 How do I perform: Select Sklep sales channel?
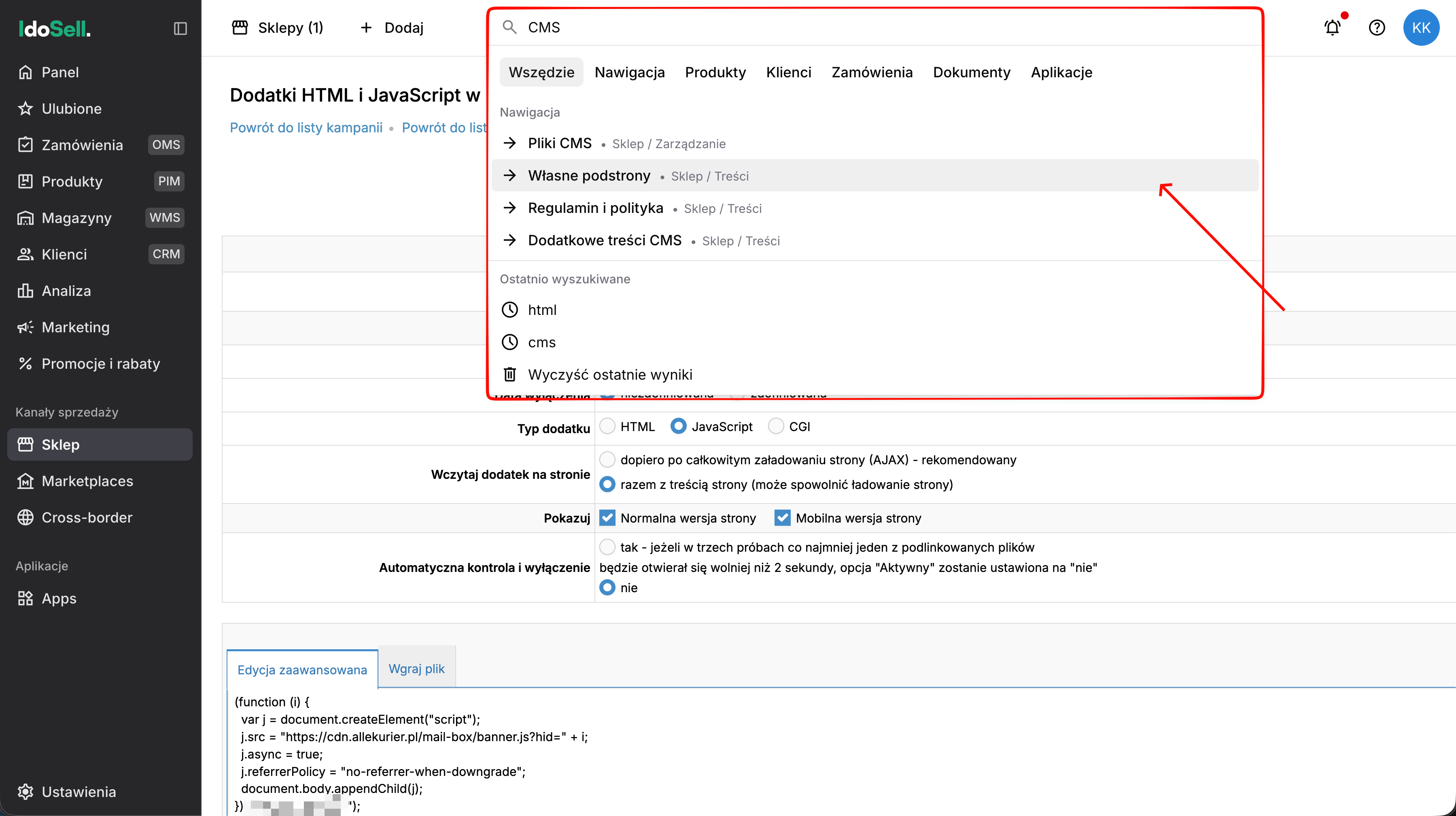(x=100, y=444)
